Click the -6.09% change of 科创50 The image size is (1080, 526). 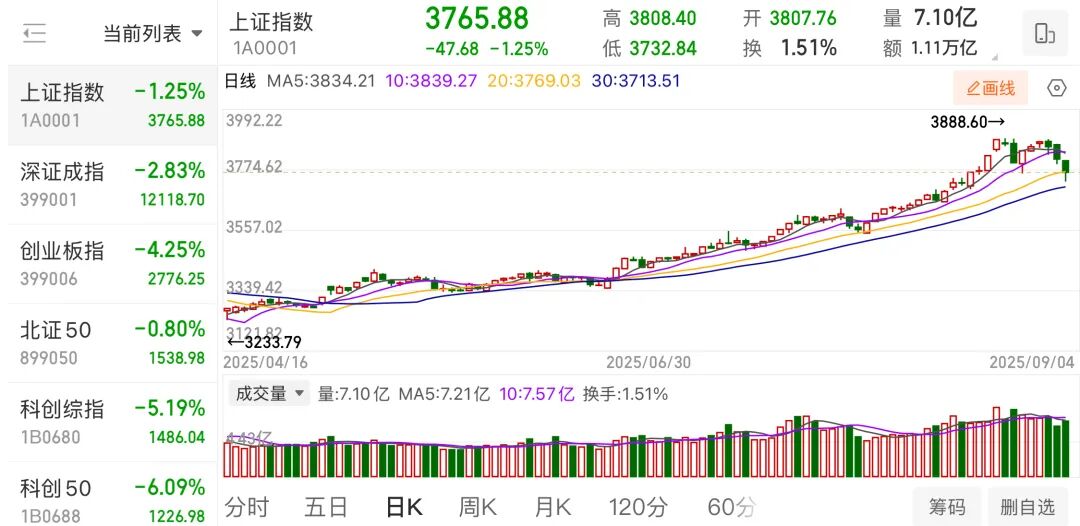169,487
